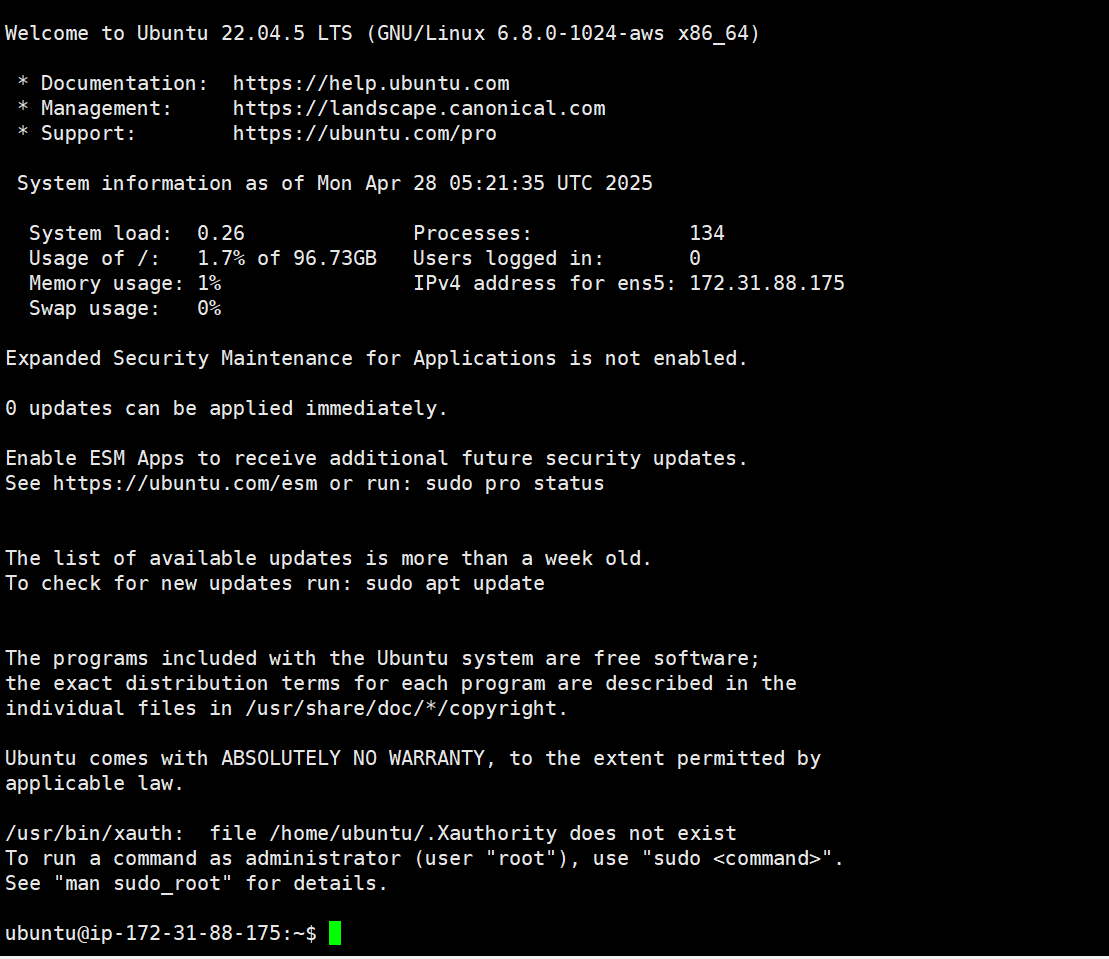Click the "Welcome to Ubuntu 22.04.5 LTS" header
The image size is (1109, 959).
click(179, 34)
